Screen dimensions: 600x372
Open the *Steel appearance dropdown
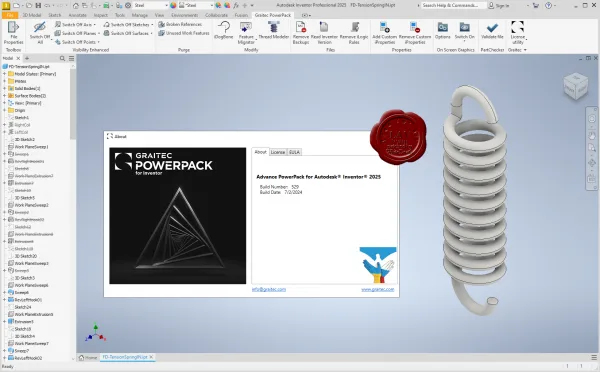(x=211, y=5)
